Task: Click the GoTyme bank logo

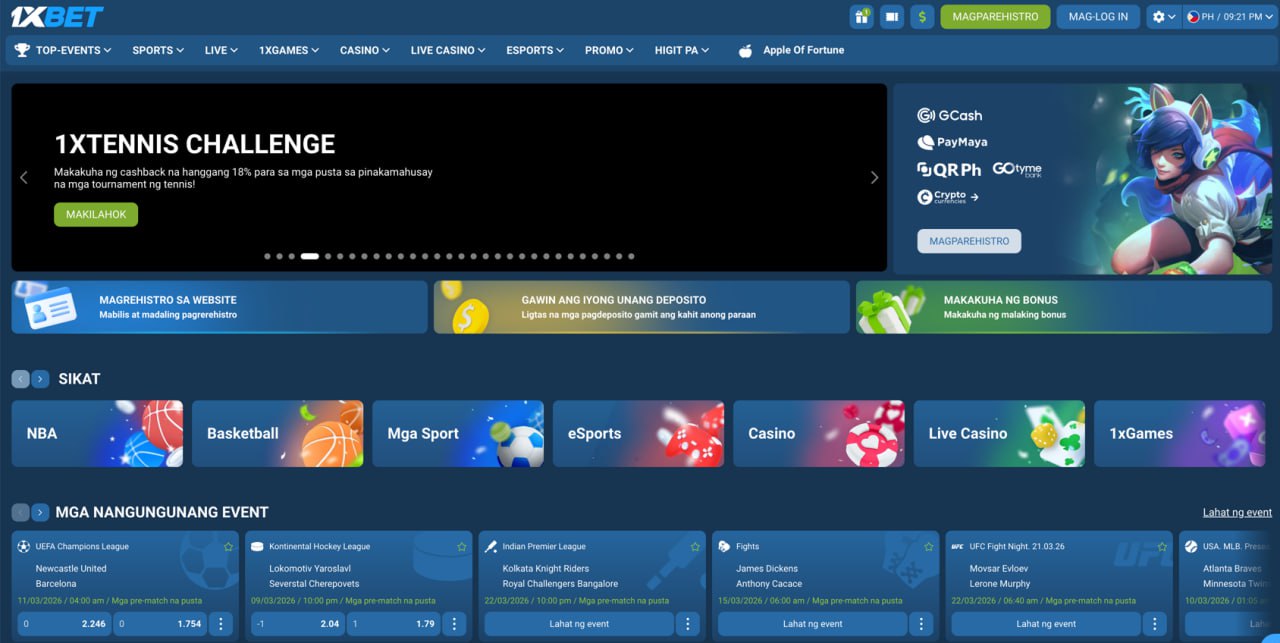Action: [1017, 170]
